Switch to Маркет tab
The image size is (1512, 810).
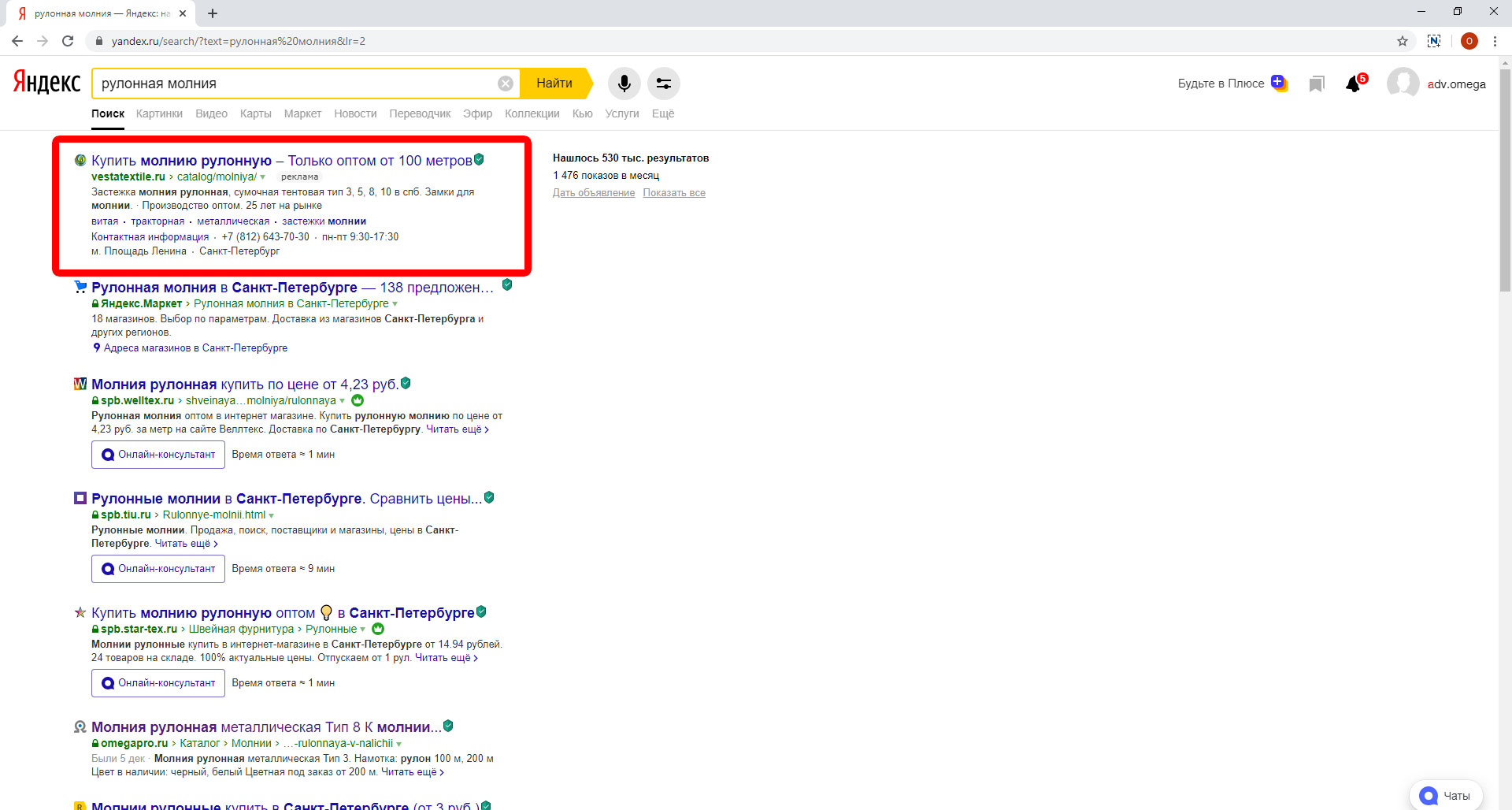click(x=302, y=113)
